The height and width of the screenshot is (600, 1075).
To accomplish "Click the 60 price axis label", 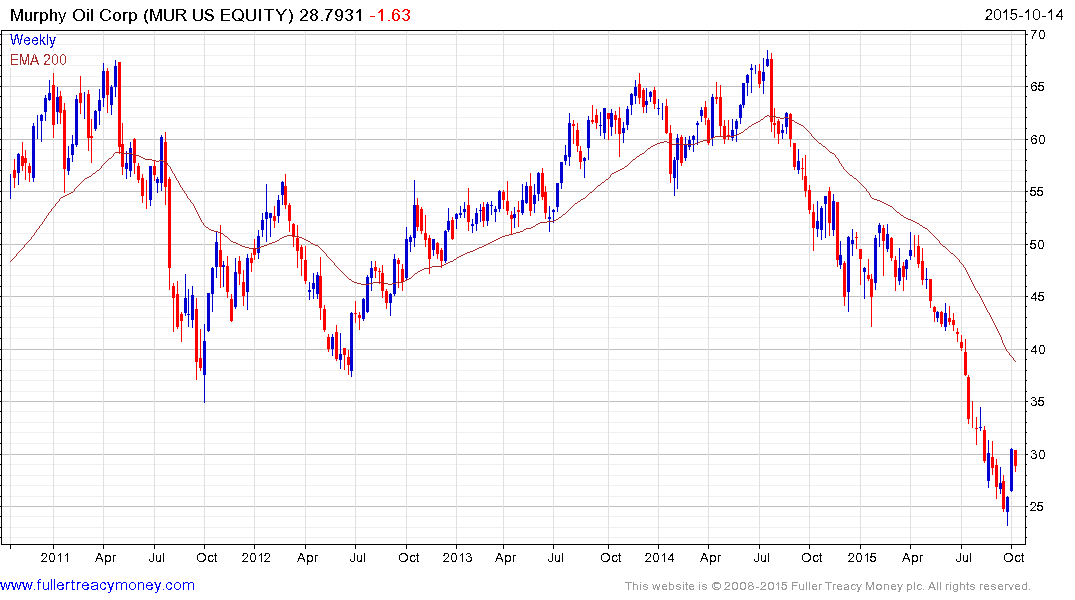I will 1037,139.
